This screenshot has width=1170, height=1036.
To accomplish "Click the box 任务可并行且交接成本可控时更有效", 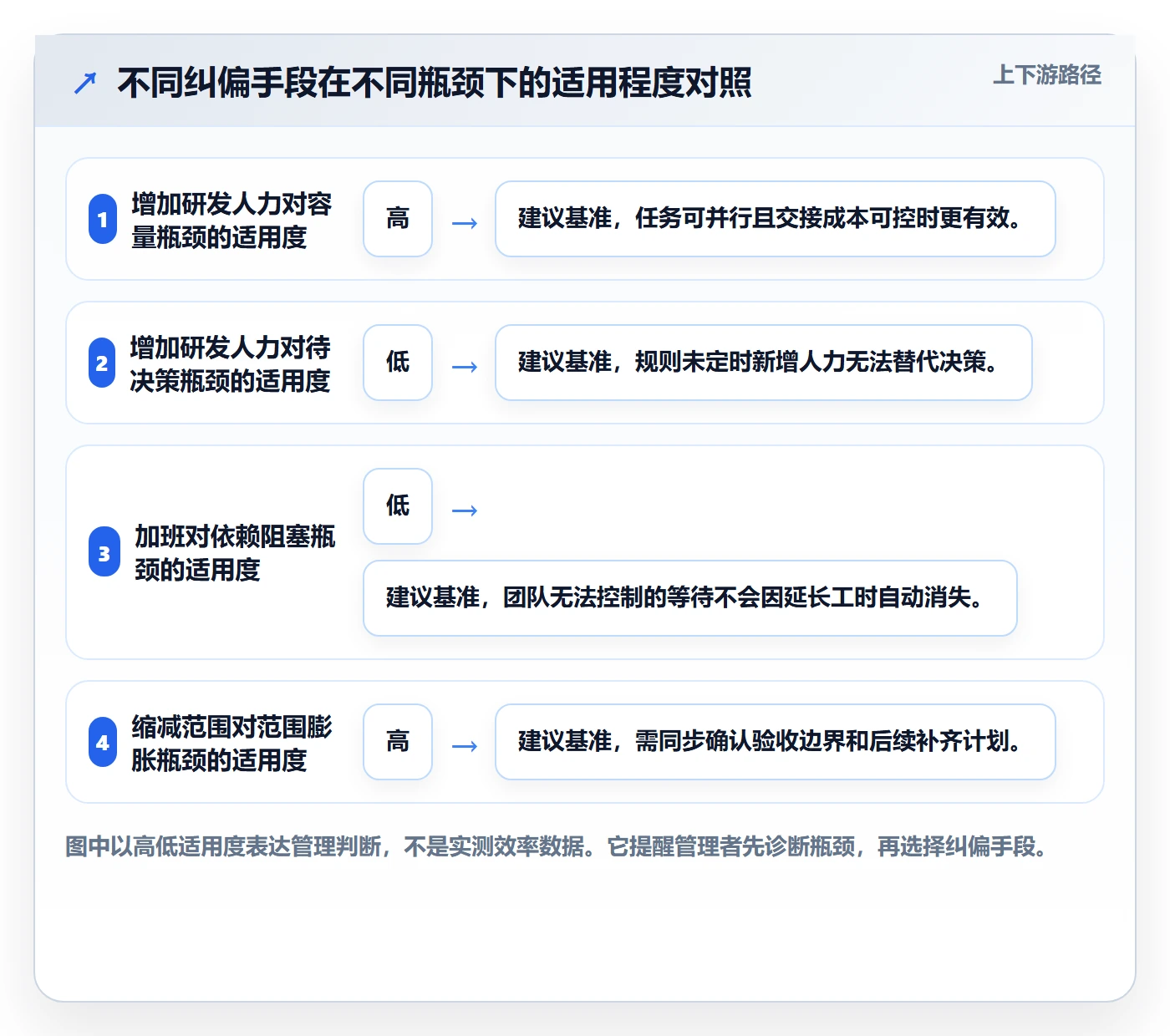I will click(776, 219).
